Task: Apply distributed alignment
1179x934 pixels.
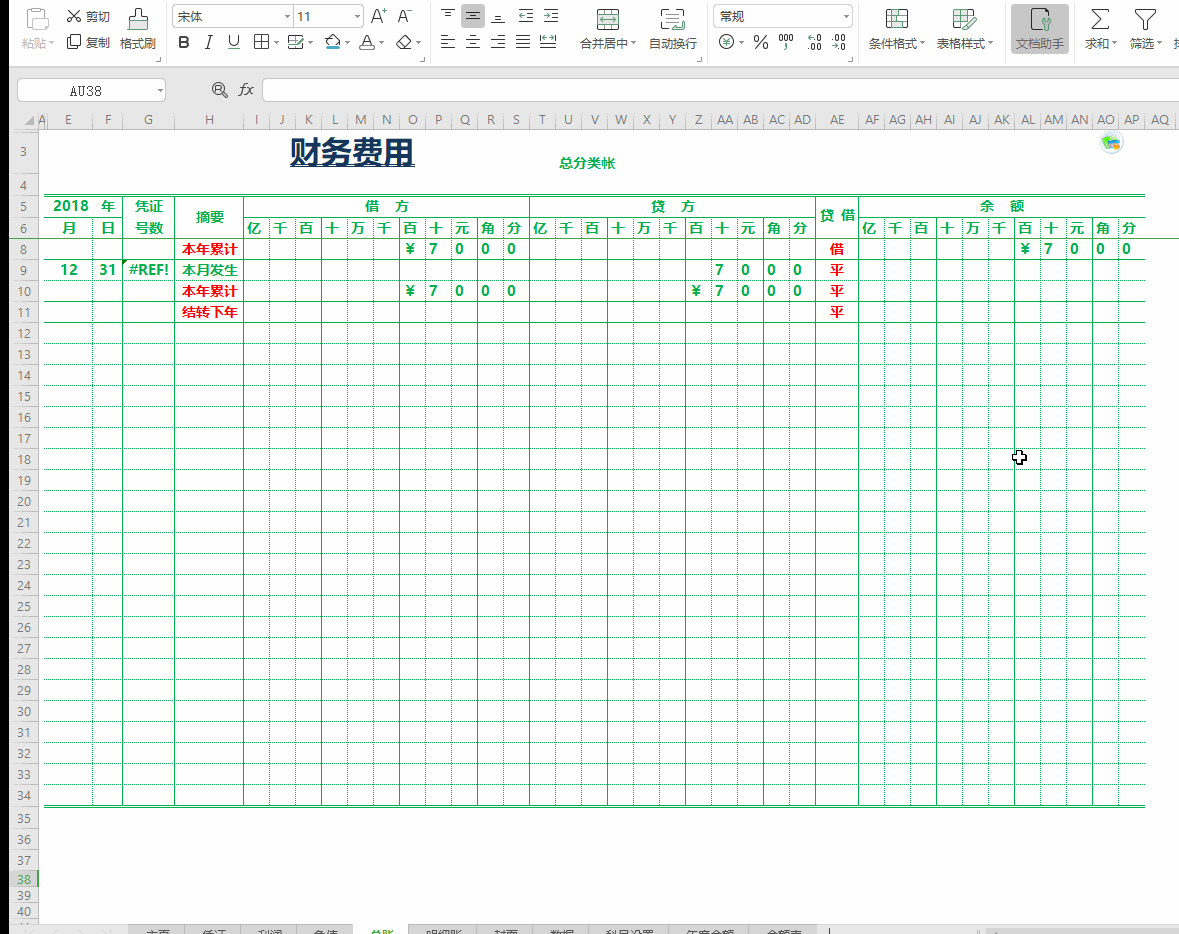Action: point(548,42)
